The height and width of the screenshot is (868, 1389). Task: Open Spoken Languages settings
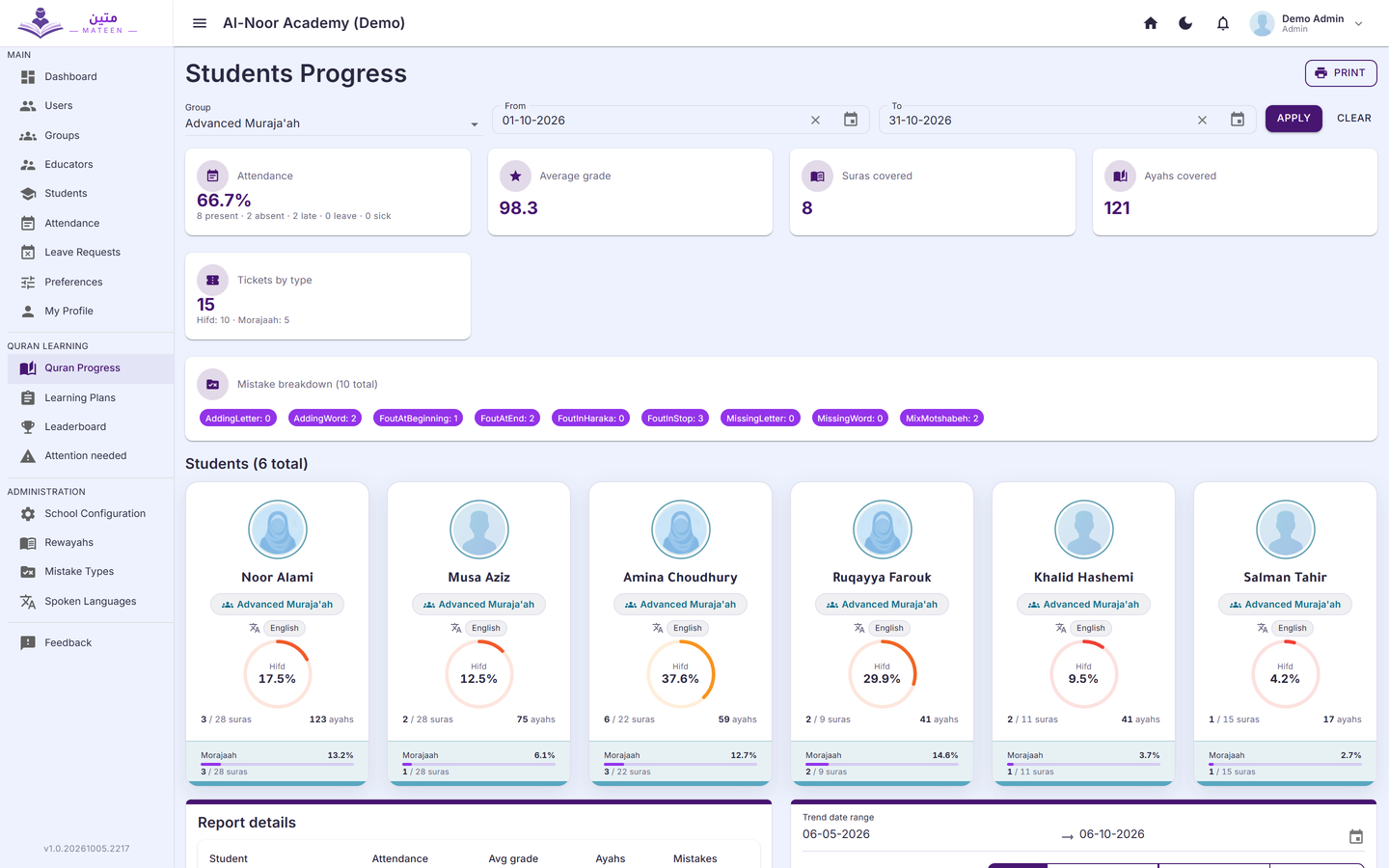click(87, 602)
